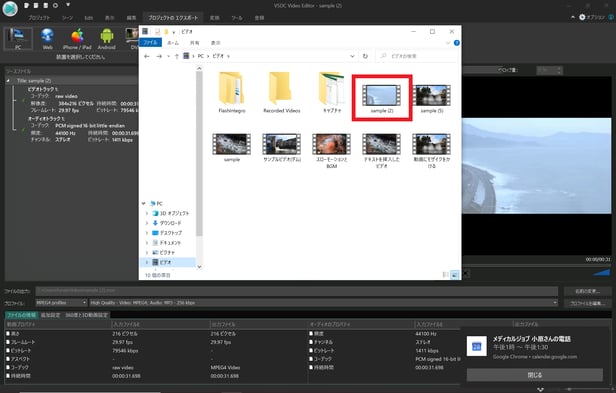Refresh the Explorer folder view
The height and width of the screenshot is (393, 616).
pyautogui.click(x=365, y=56)
